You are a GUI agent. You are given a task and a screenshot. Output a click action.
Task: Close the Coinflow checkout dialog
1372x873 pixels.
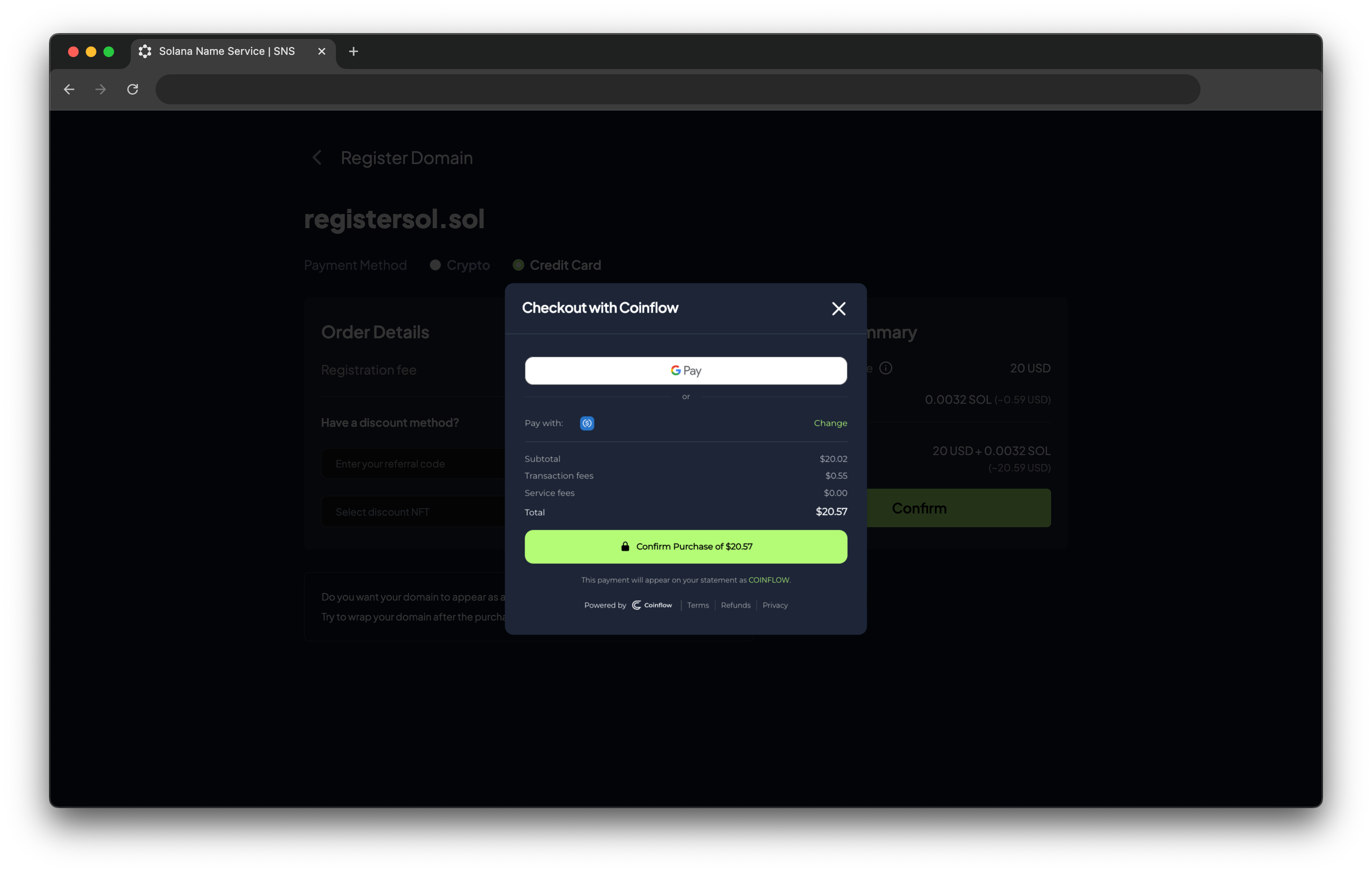pos(838,309)
